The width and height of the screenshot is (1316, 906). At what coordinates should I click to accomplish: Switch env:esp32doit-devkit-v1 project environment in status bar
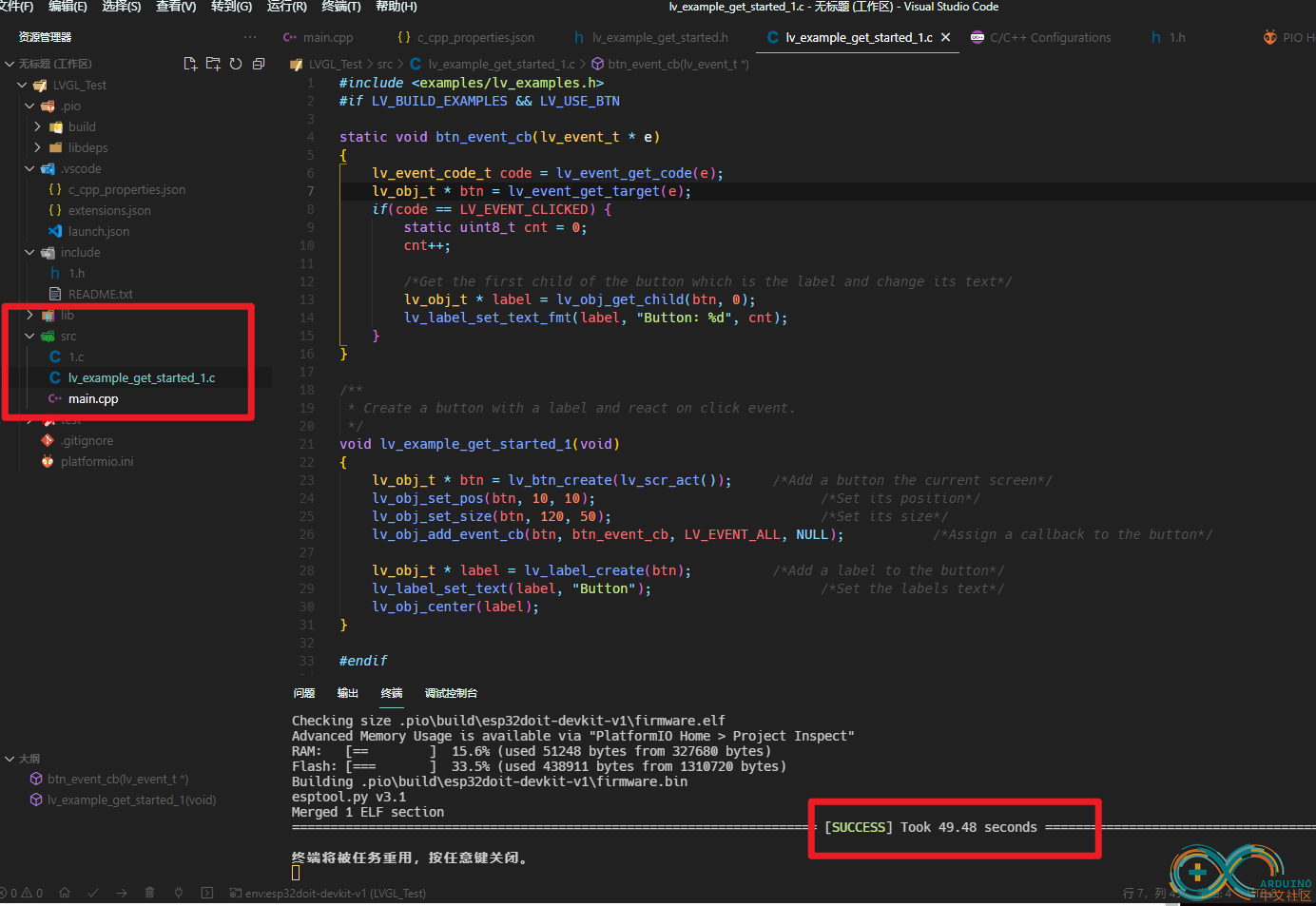[328, 893]
